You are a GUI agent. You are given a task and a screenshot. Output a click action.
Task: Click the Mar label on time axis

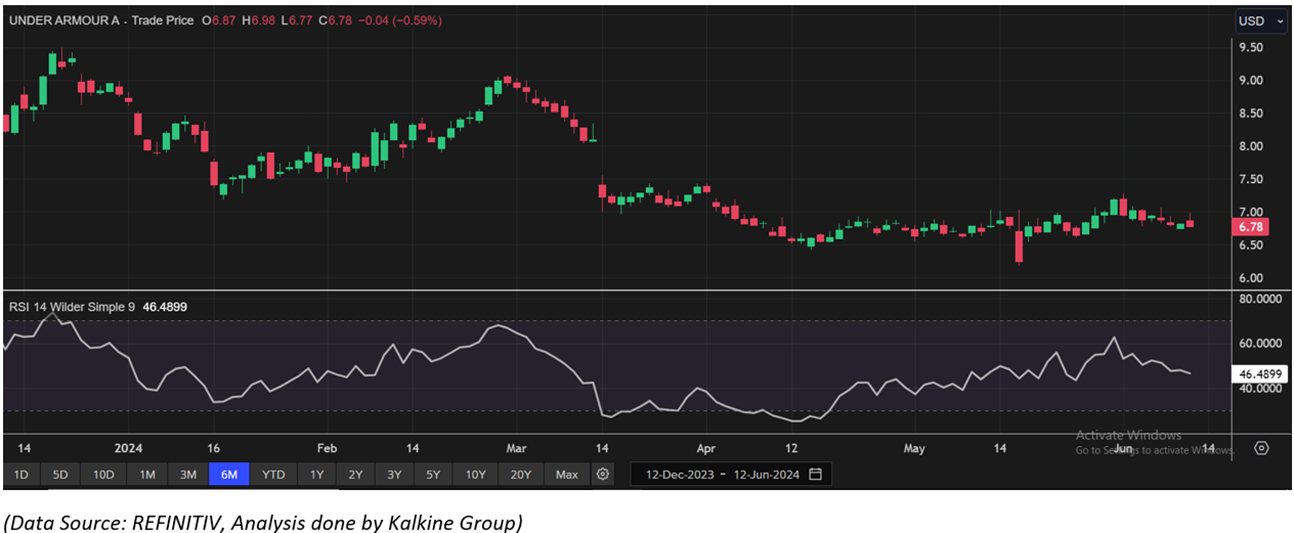point(516,449)
